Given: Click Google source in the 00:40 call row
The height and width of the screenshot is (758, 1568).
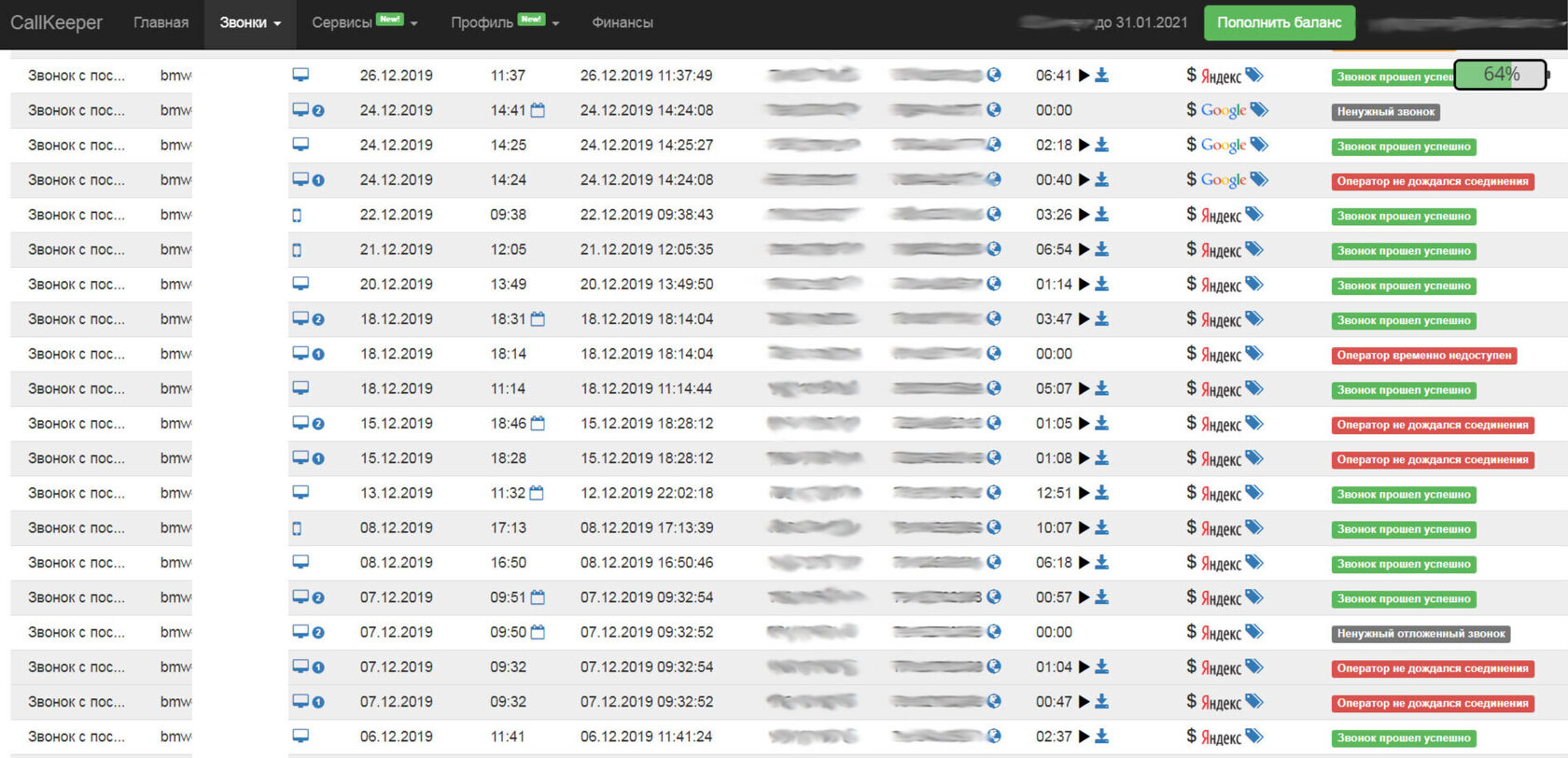Looking at the screenshot, I should 1224,180.
